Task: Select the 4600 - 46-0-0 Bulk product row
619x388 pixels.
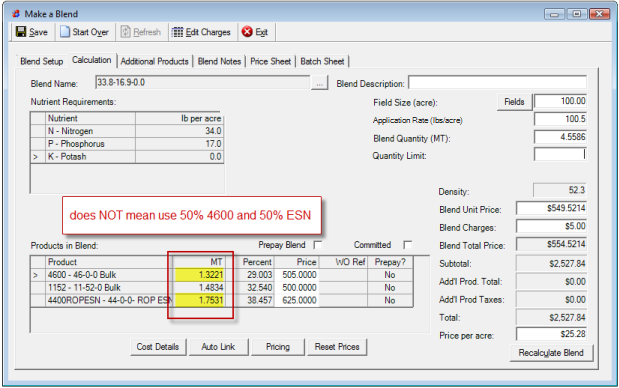Action: click(222, 275)
